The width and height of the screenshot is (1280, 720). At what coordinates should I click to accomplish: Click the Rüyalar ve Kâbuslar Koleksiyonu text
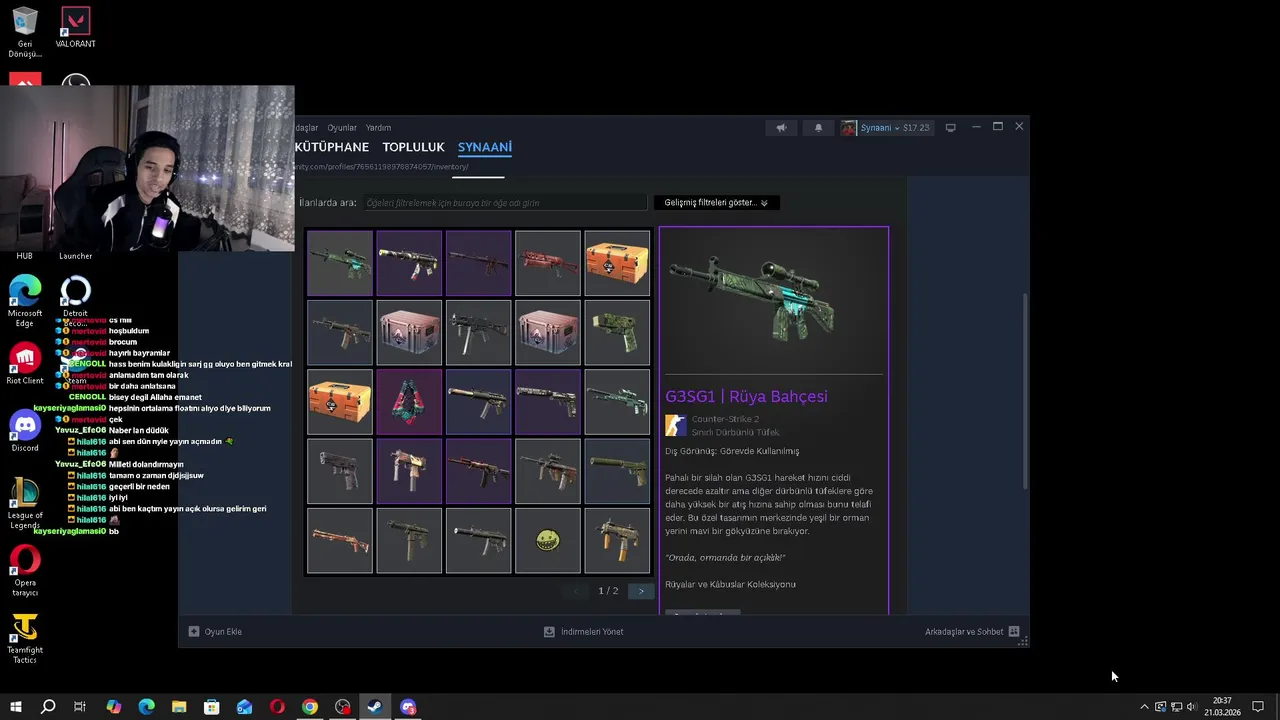pyautogui.click(x=730, y=584)
